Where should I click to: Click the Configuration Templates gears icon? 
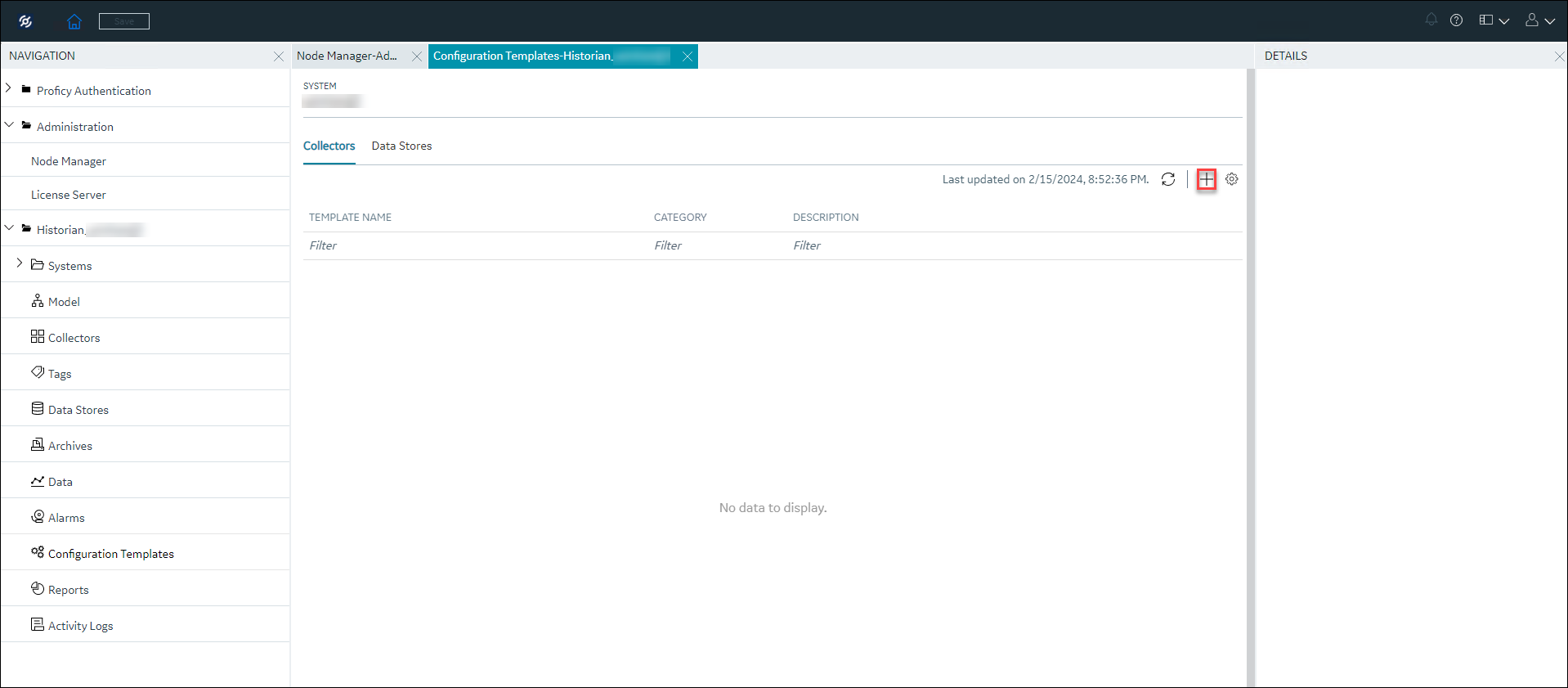pos(38,552)
